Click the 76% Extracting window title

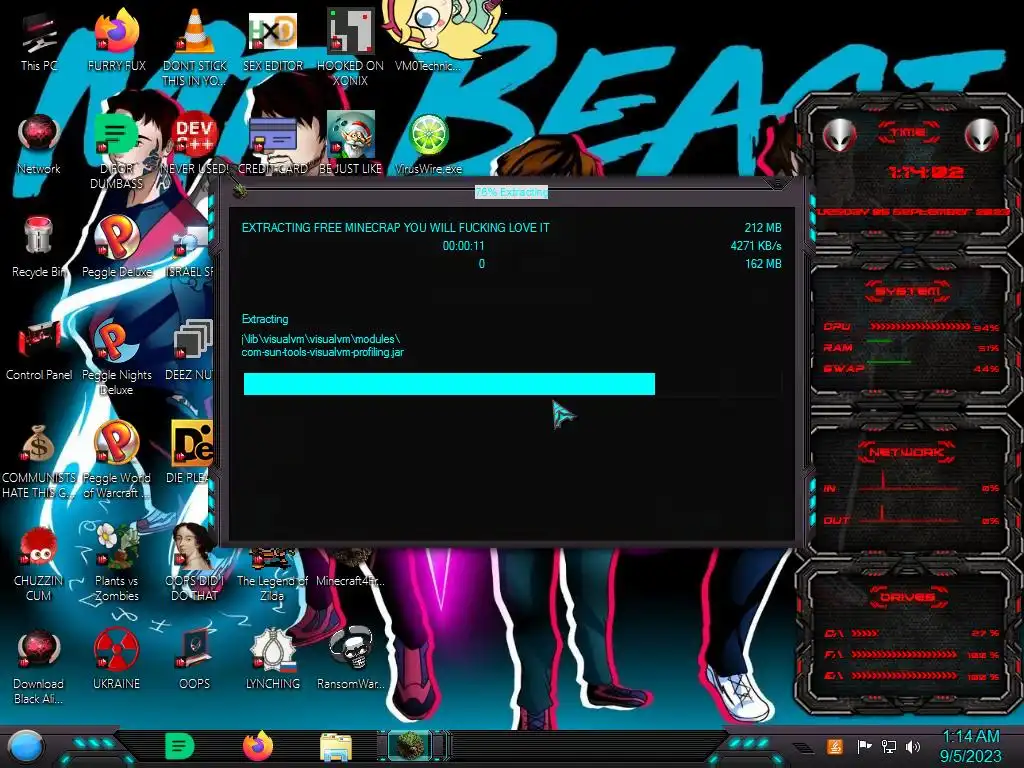511,192
